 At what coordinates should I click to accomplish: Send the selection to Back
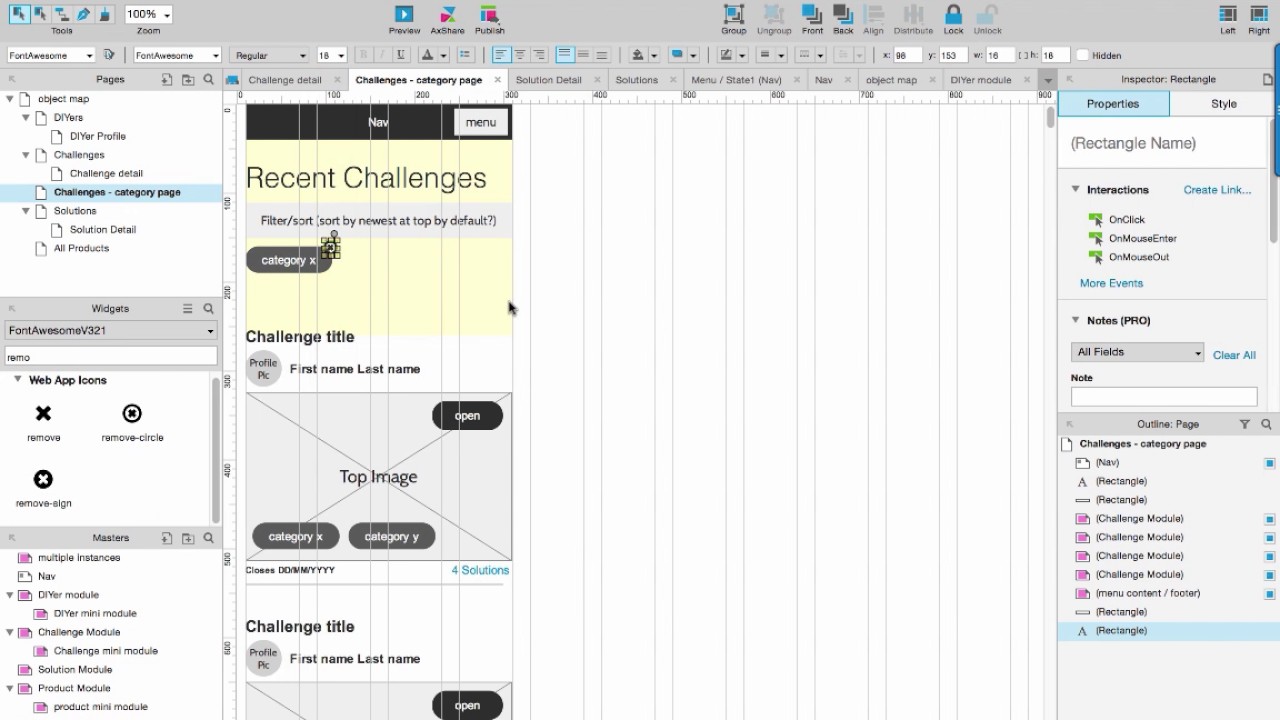(x=843, y=14)
